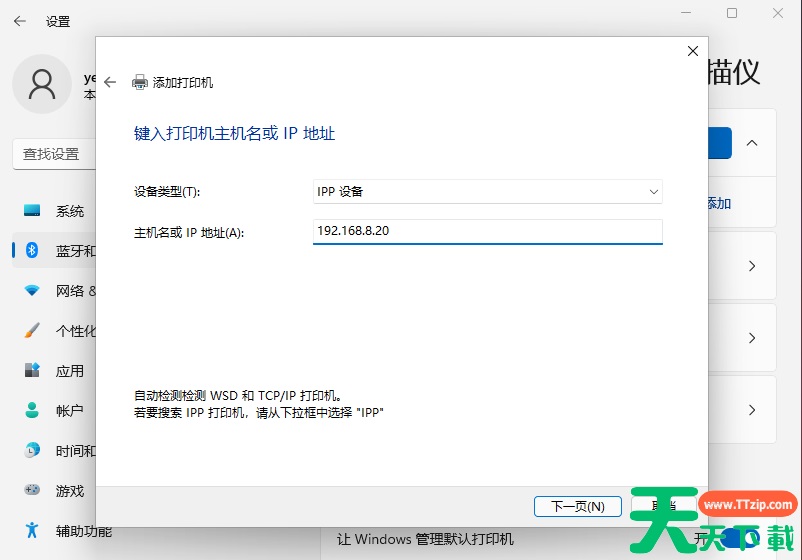Click the text 自动检测检测 WSD 和 TCP/IP 打印机
Viewport: 802px width, 560px height.
click(238, 395)
